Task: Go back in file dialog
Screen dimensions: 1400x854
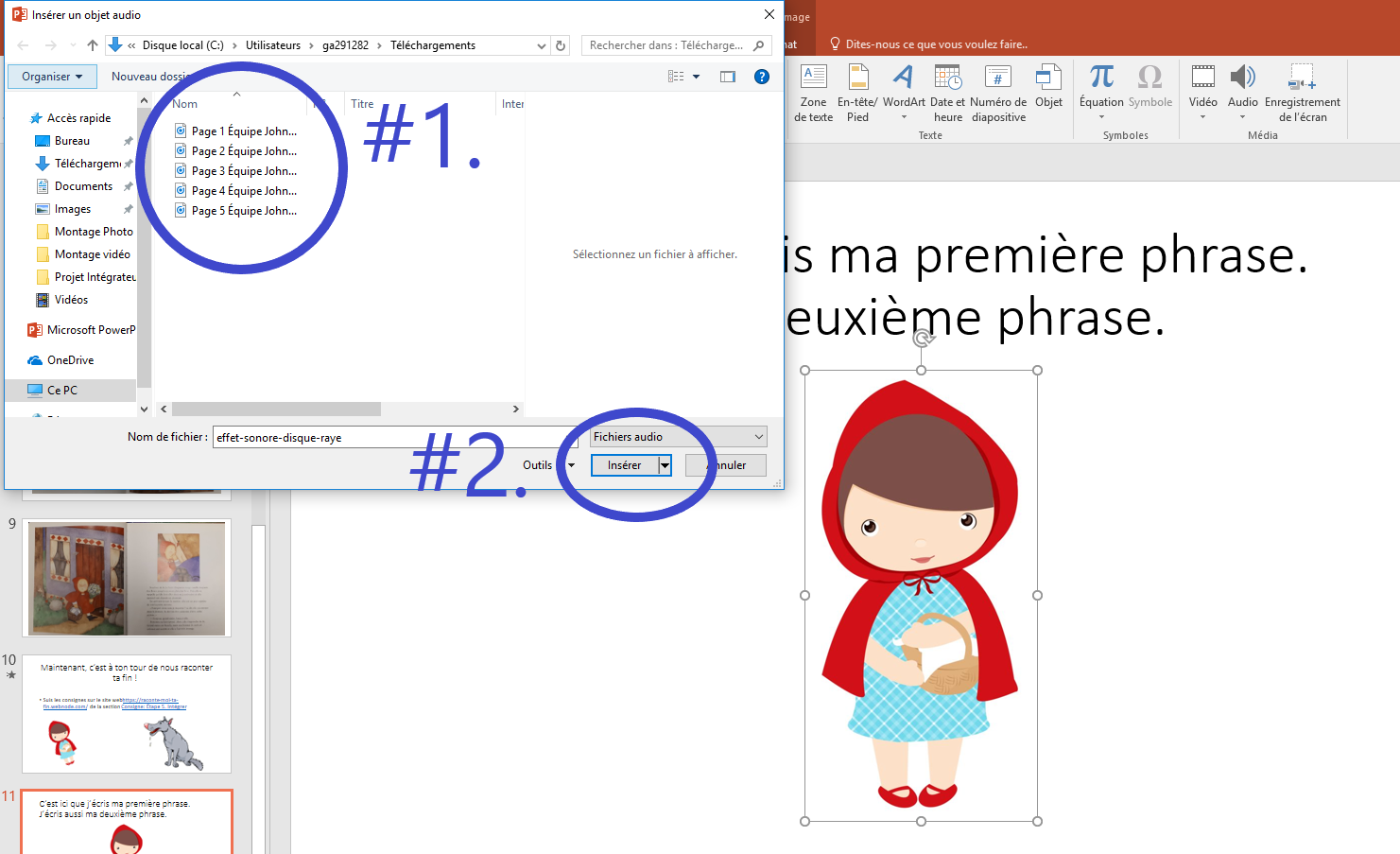Action: point(24,45)
